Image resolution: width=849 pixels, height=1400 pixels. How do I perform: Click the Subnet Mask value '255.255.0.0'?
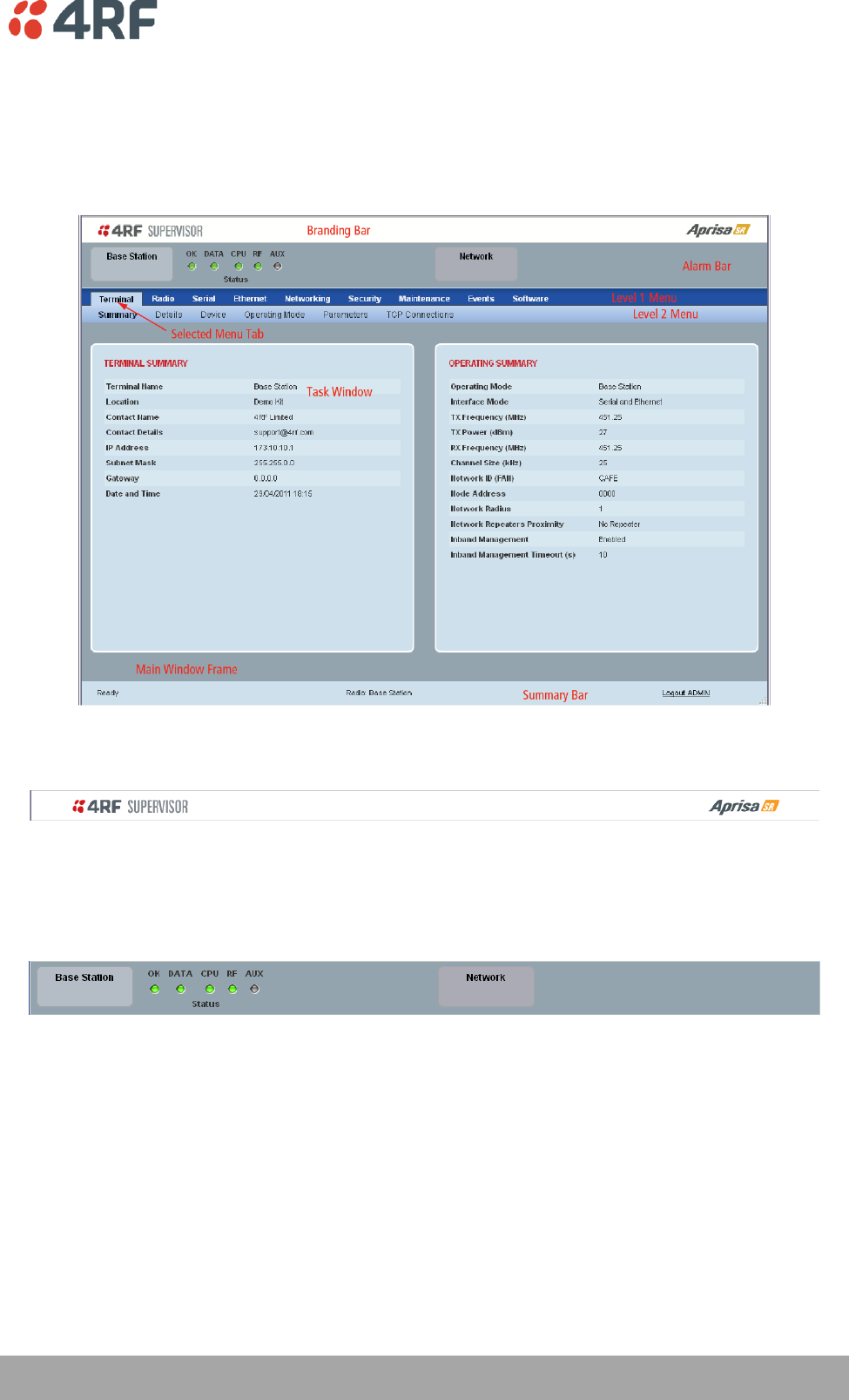[x=274, y=463]
